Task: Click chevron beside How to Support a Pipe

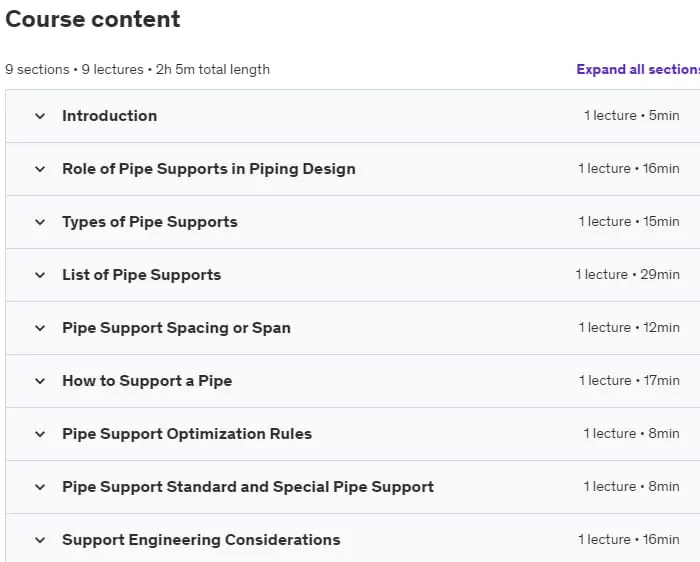Action: tap(40, 381)
